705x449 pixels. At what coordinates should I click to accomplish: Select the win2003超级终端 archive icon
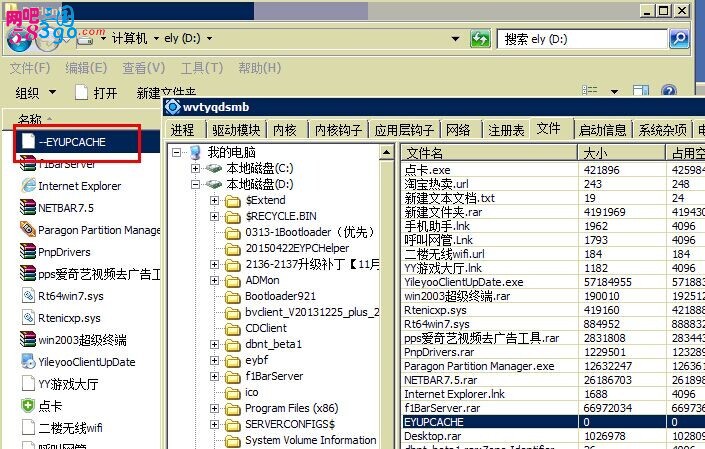pos(28,339)
